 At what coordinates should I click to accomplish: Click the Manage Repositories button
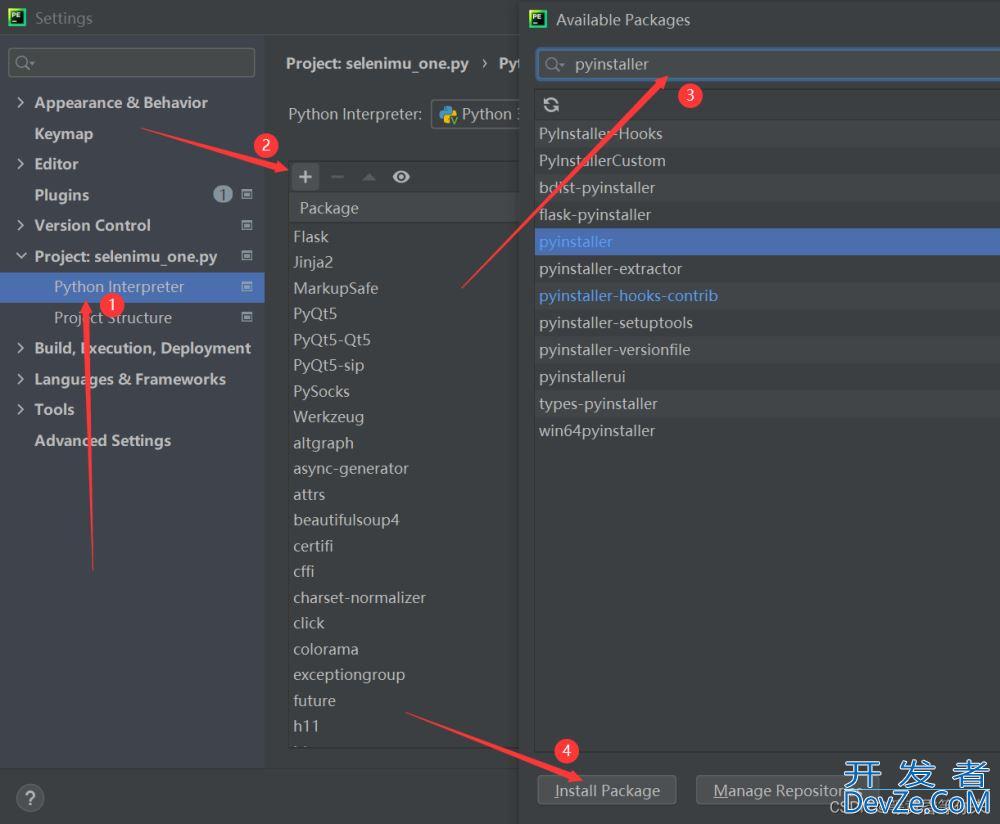click(786, 790)
